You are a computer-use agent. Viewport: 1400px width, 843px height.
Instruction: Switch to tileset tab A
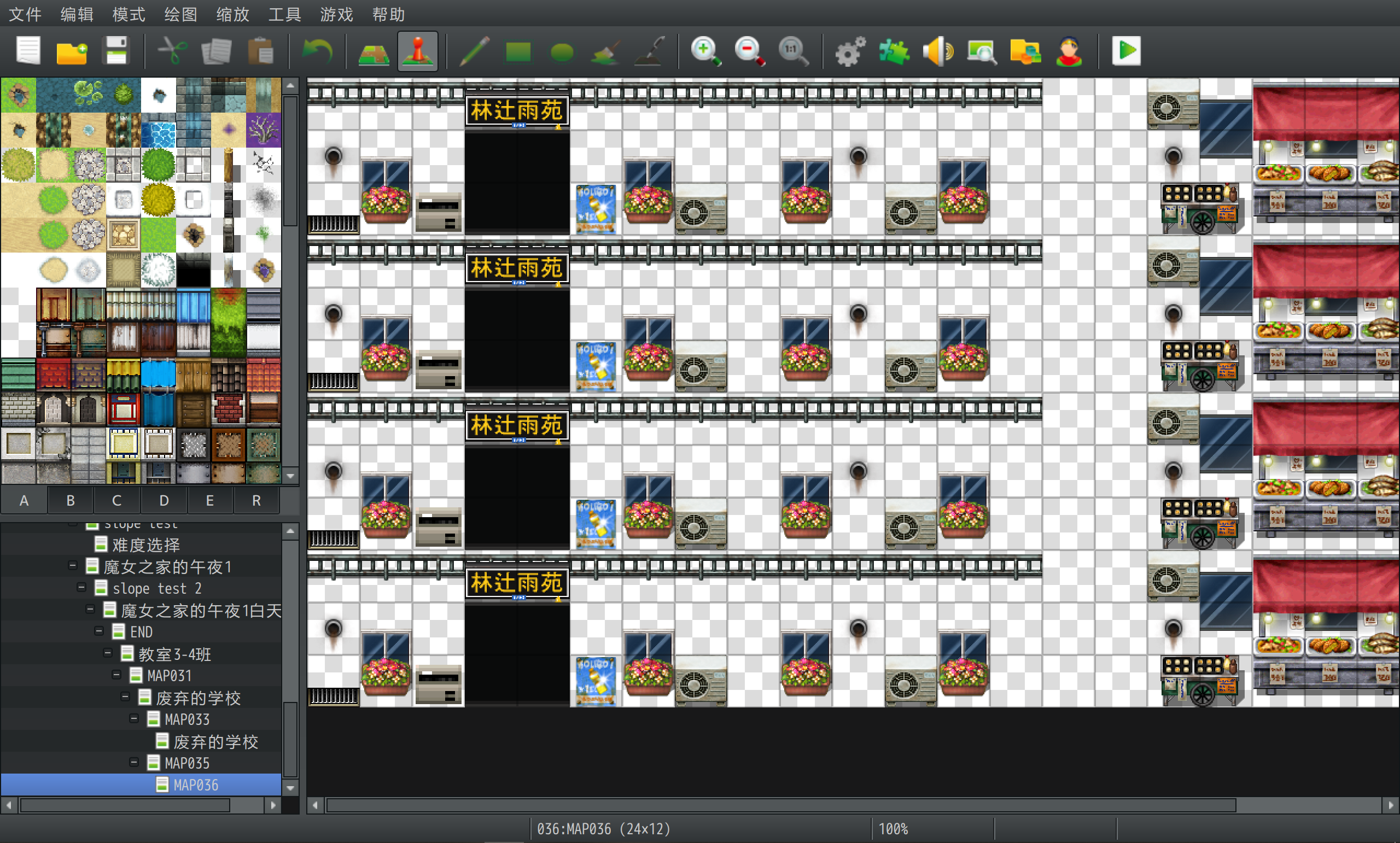[24, 500]
